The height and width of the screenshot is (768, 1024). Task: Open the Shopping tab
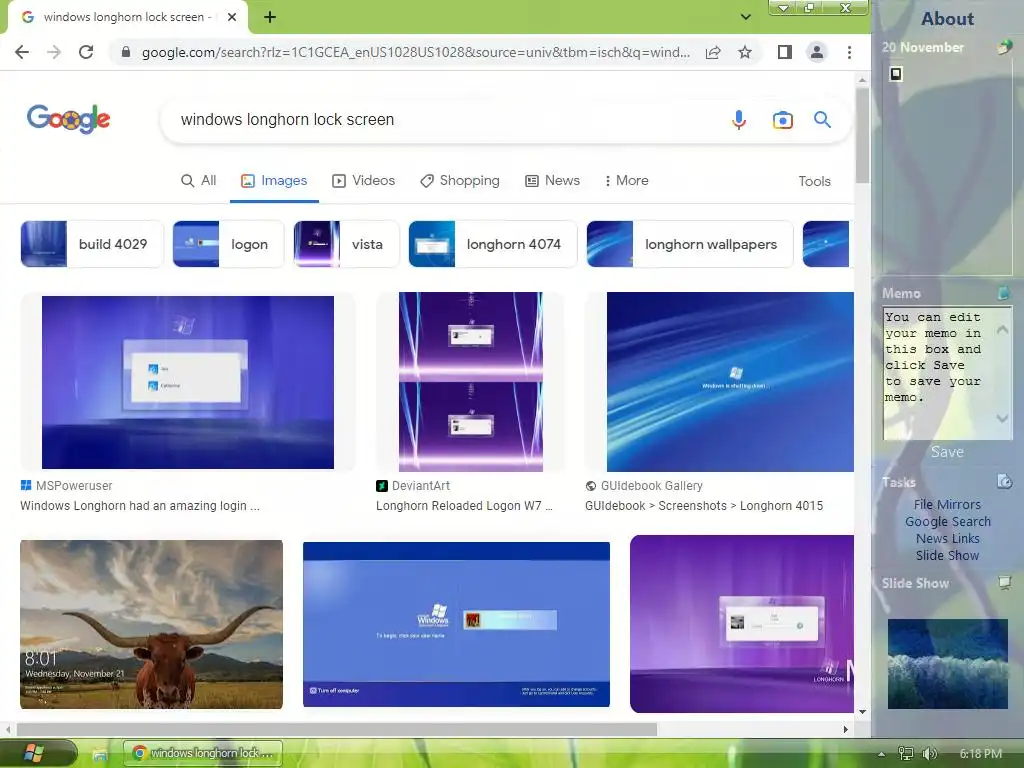tap(460, 181)
